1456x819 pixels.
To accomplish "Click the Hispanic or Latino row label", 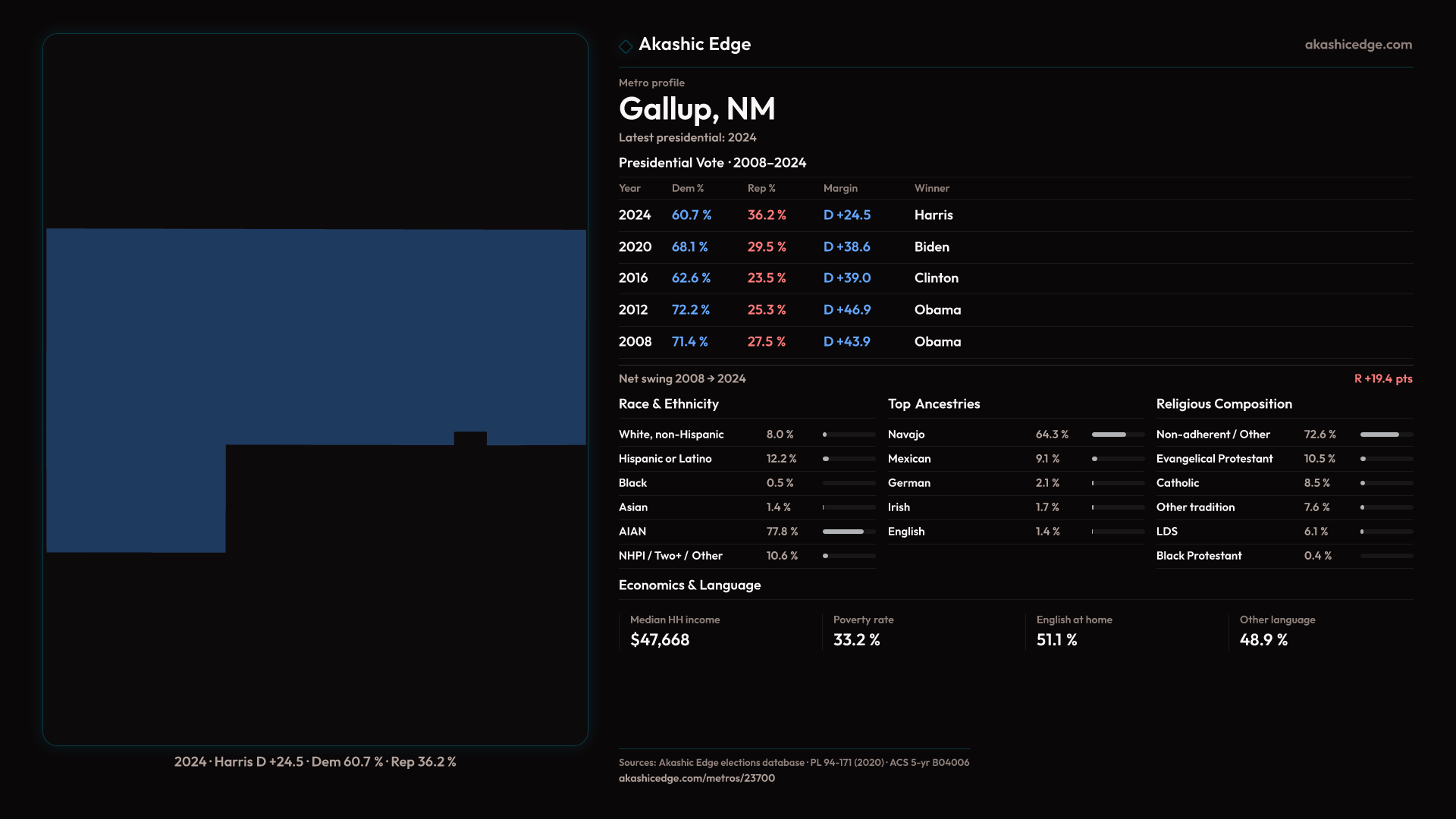I will click(664, 459).
